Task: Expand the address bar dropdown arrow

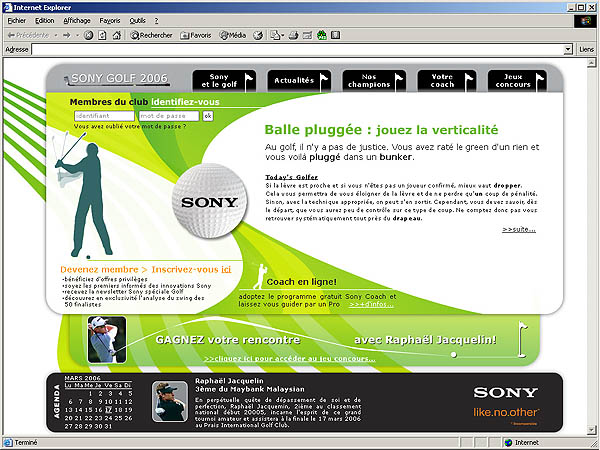Action: [568, 49]
